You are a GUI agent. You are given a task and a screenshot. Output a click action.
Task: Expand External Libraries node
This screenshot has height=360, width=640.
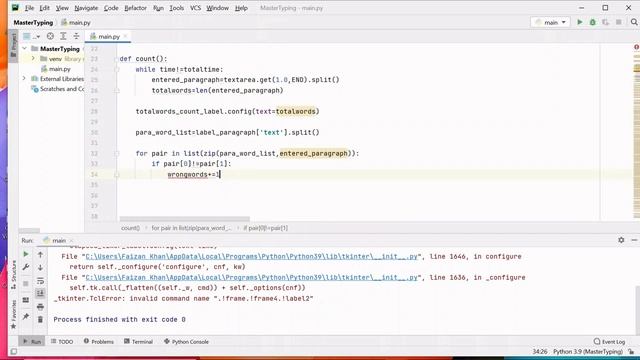pyautogui.click(x=24, y=78)
